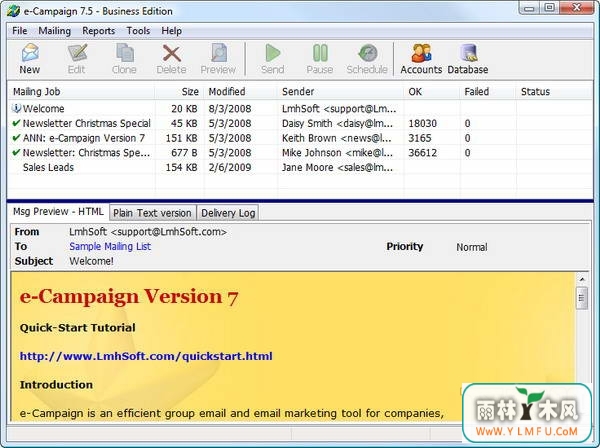
Task: Click sender Mike Johnson cell
Action: pos(337,153)
